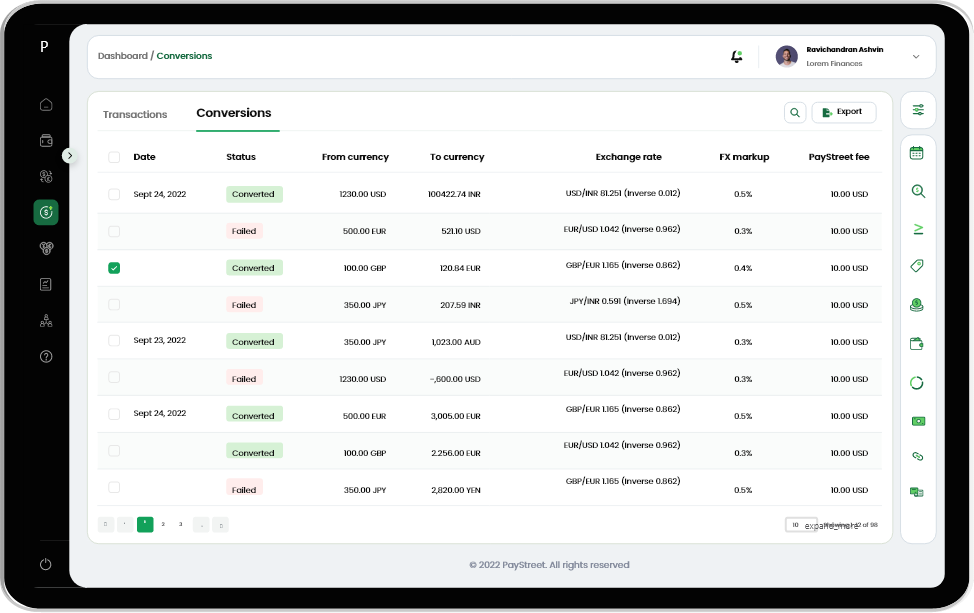Check the checkbox for Sept 24 USD/INR row
The image size is (974, 613).
[114, 194]
